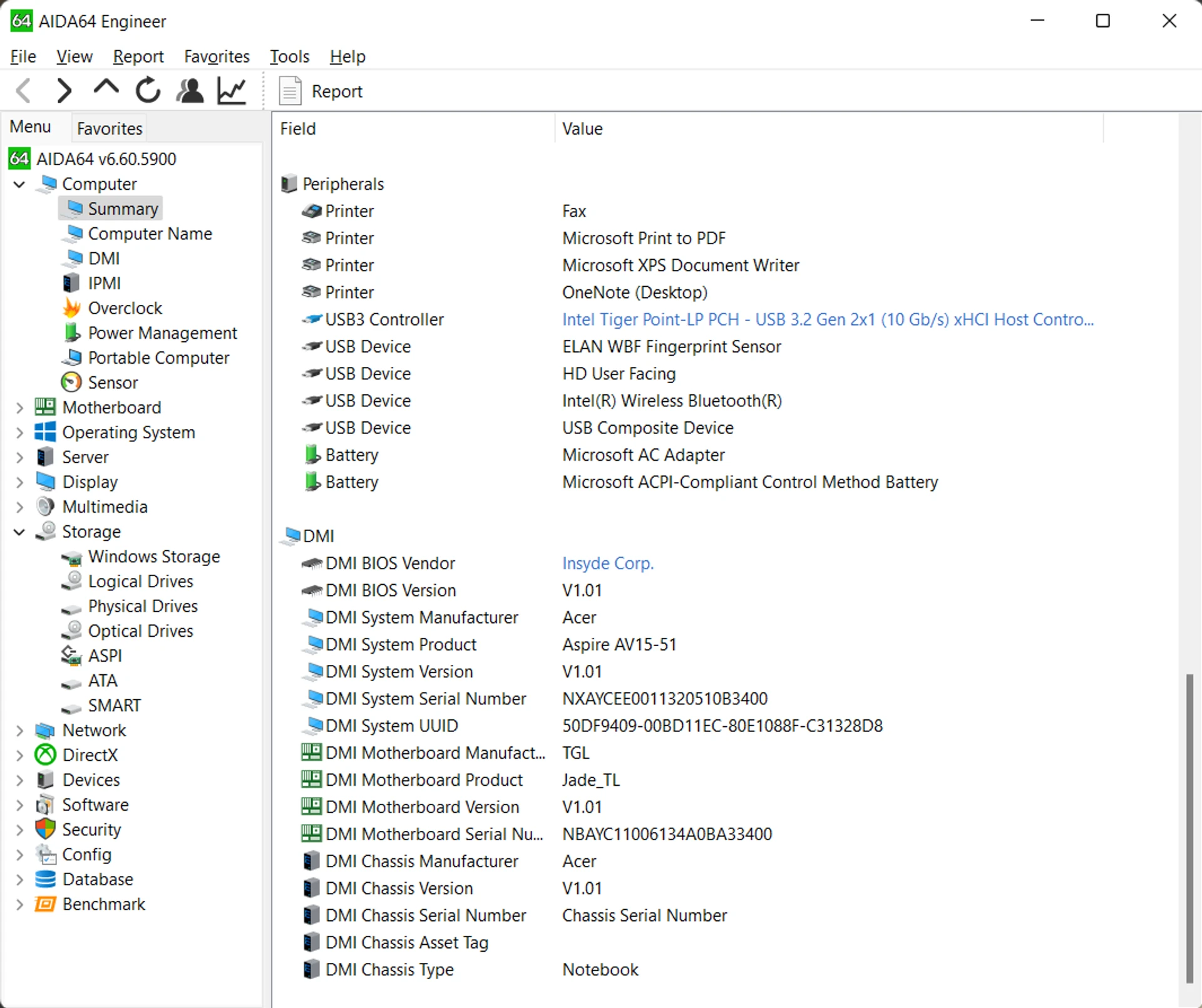Open the Tools menu
This screenshot has width=1202, height=1008.
pyautogui.click(x=289, y=56)
